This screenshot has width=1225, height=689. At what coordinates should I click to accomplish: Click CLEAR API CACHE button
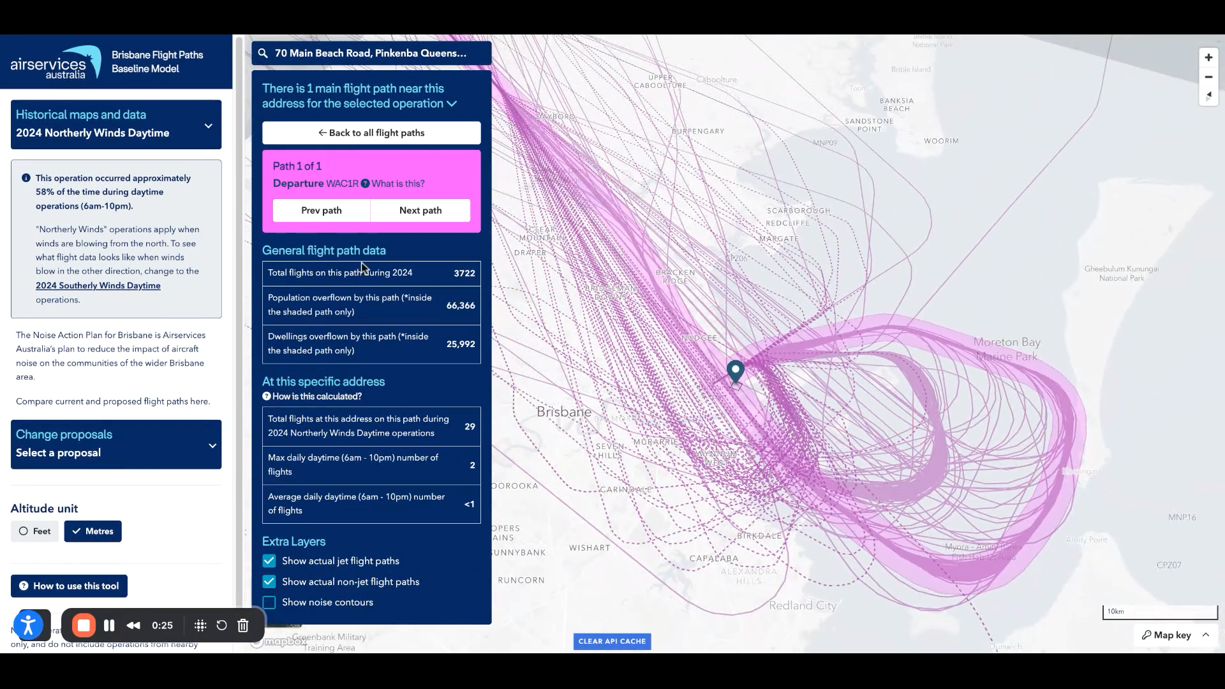612,642
